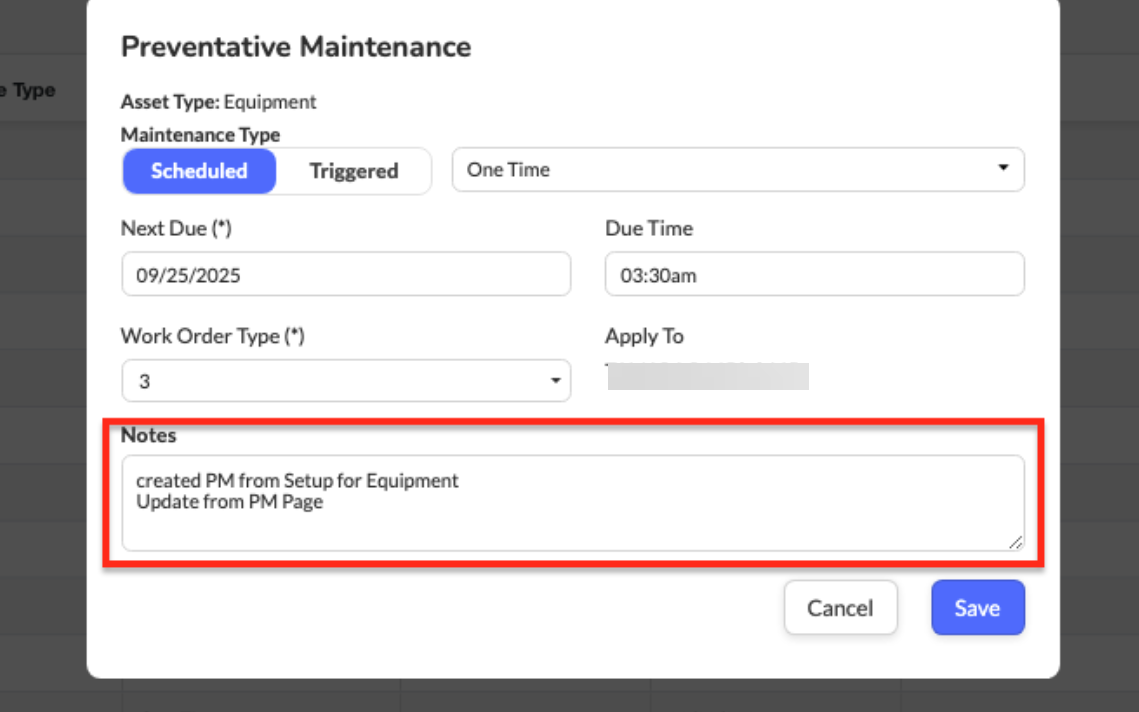Click the Due Time label
Image resolution: width=1139 pixels, height=712 pixels.
coord(648,229)
